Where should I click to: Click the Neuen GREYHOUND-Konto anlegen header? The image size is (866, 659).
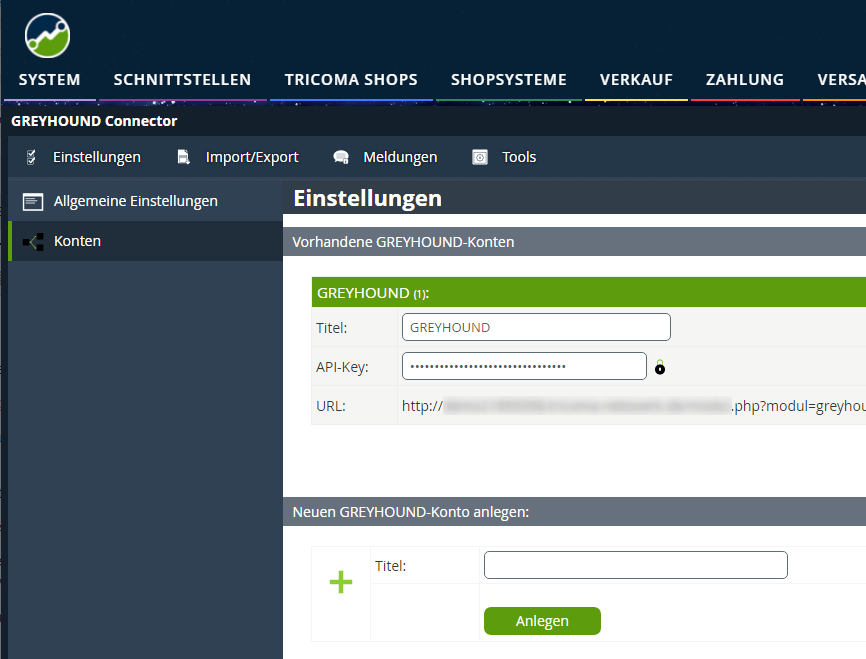[574, 512]
